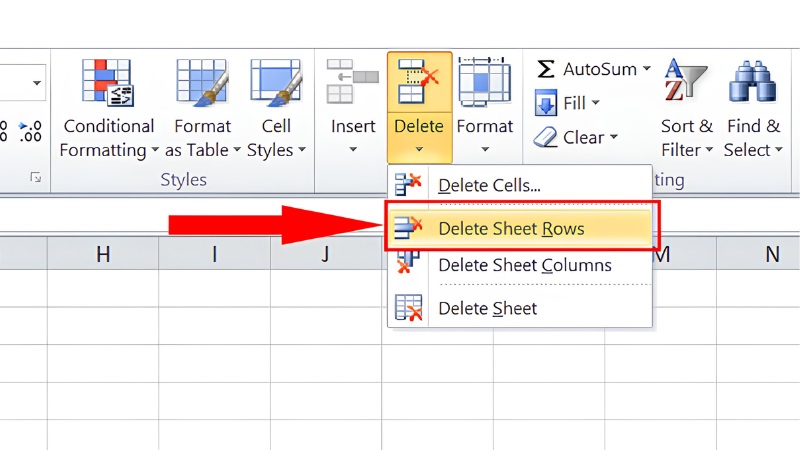Expand the AutoSum dropdown arrow
The image size is (800, 450).
click(x=646, y=68)
